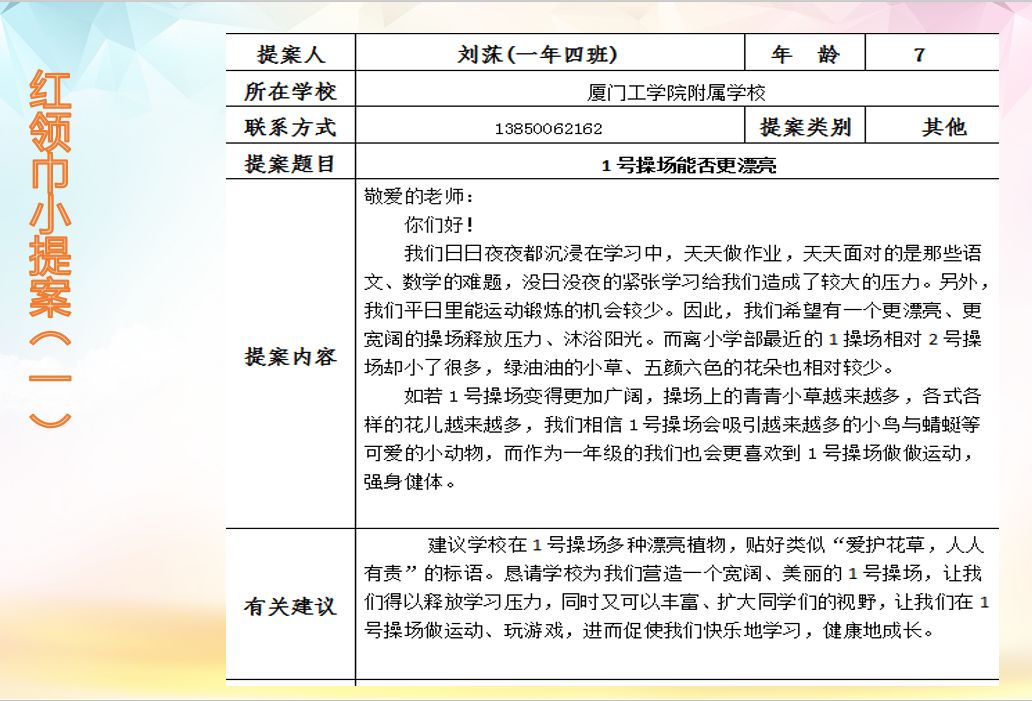The width and height of the screenshot is (1032, 701).
Task: Select the 提案类别 label cell
Action: pos(805,127)
